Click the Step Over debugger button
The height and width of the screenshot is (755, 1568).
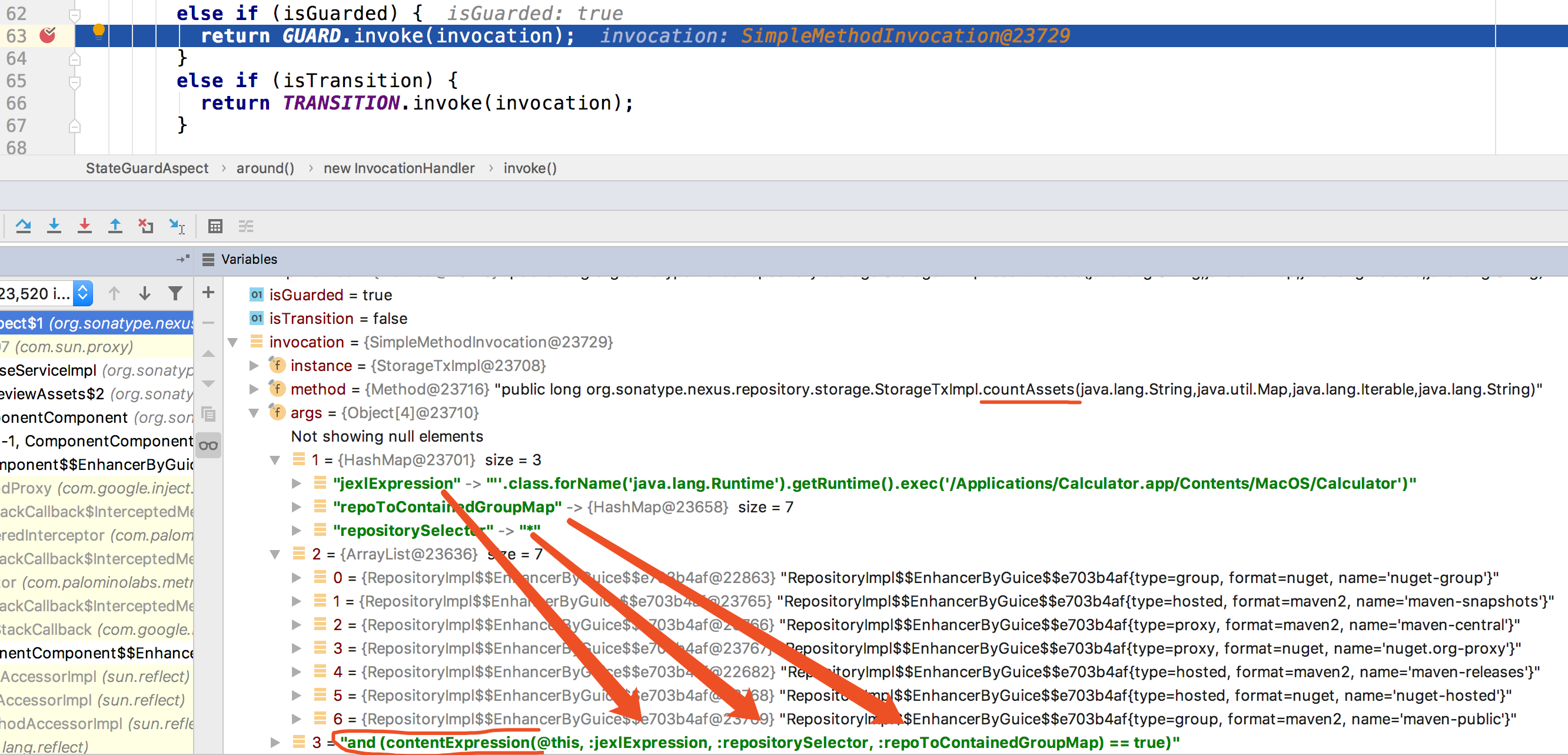click(x=23, y=226)
